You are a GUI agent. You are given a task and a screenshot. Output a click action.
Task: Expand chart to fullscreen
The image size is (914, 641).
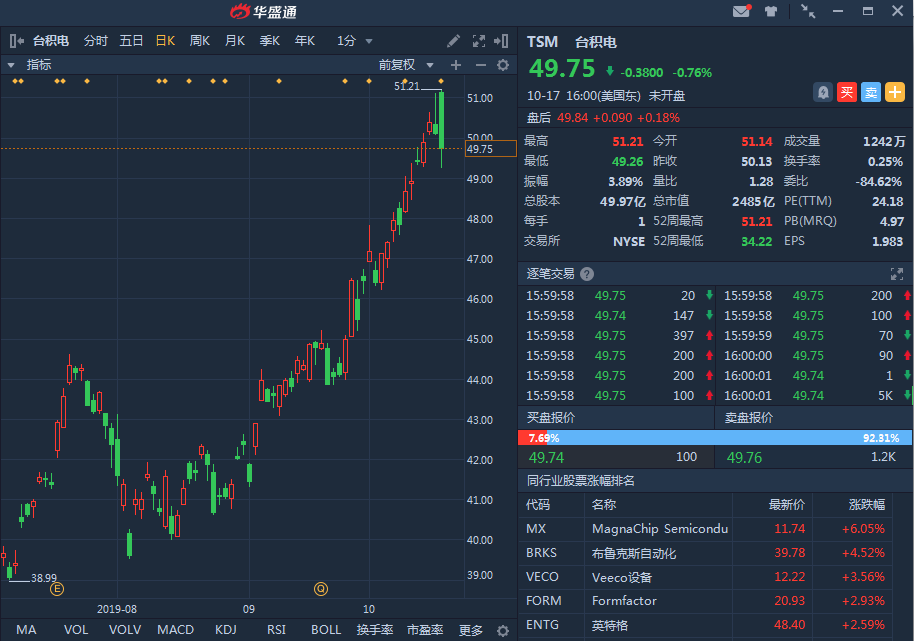(x=477, y=41)
